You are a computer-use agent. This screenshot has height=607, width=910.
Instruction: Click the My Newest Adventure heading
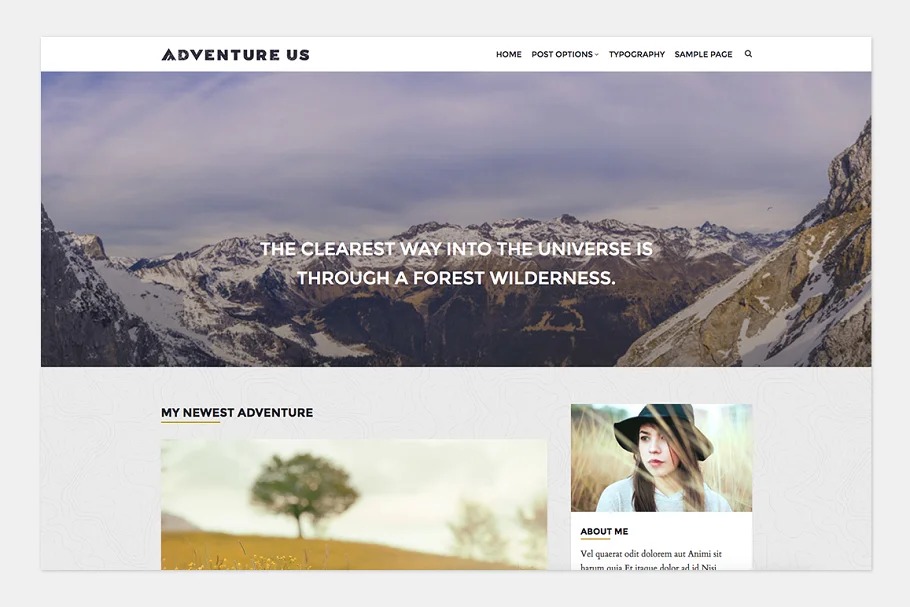tap(237, 413)
